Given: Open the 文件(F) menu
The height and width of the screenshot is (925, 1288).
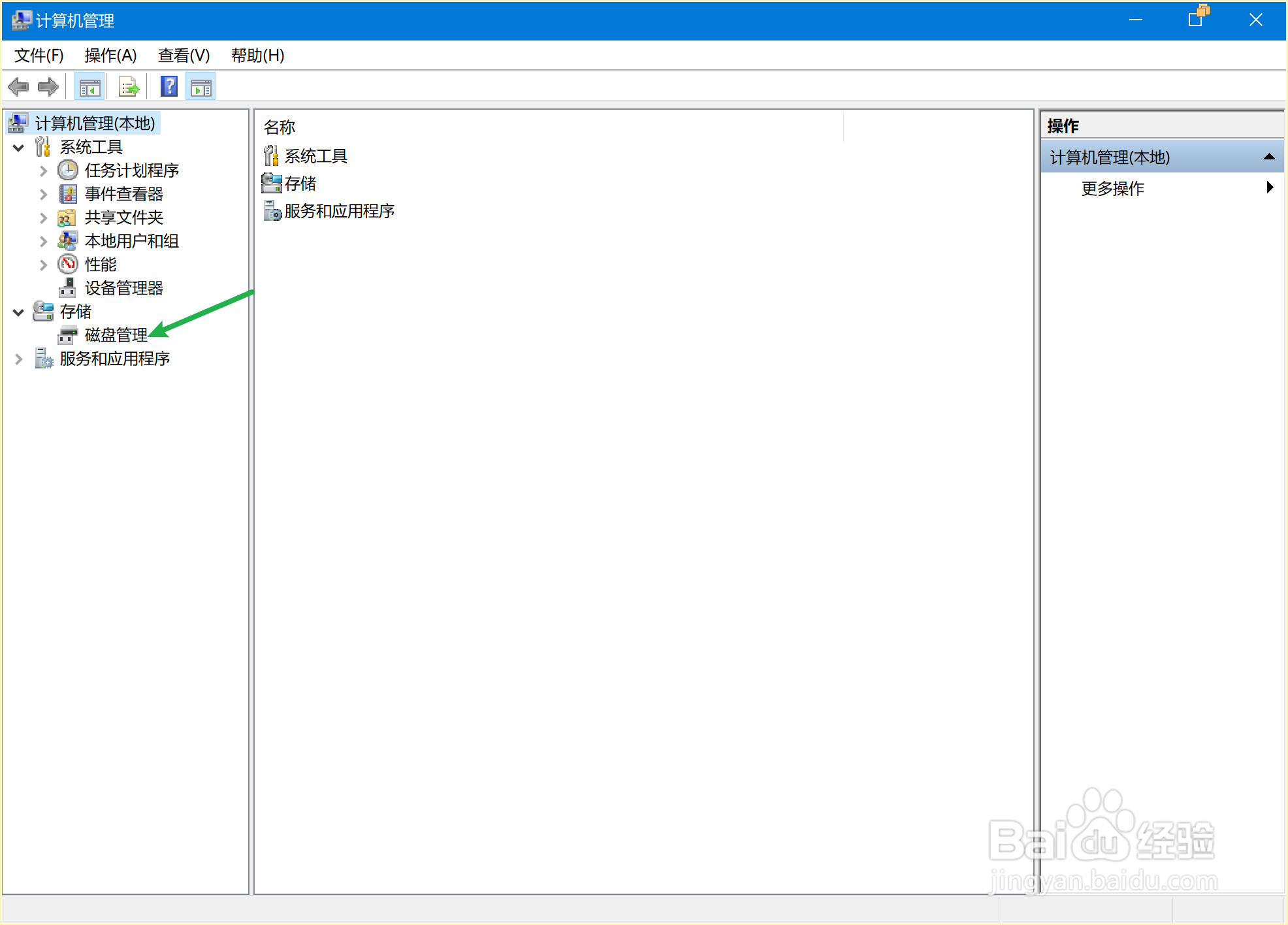Looking at the screenshot, I should 39,56.
